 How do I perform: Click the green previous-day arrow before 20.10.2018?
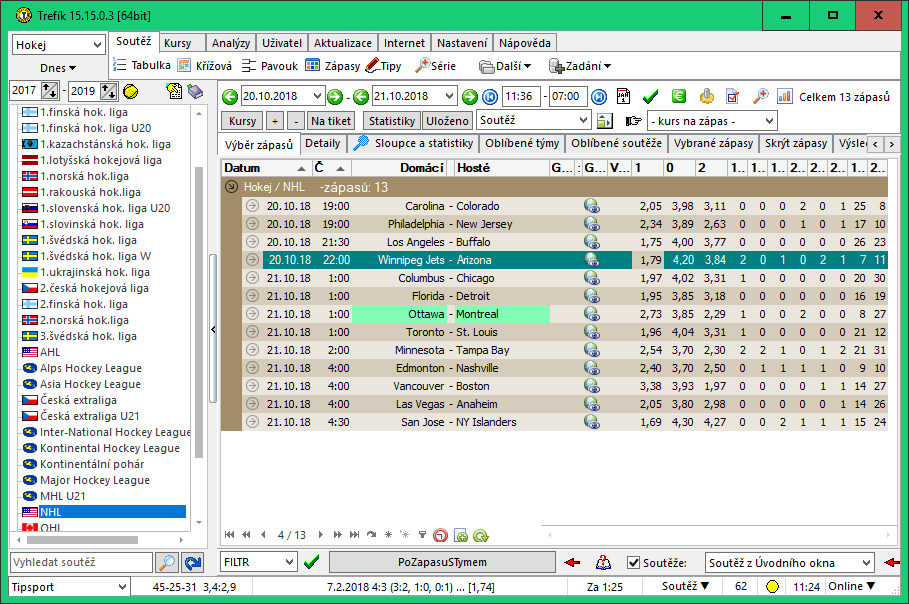230,97
